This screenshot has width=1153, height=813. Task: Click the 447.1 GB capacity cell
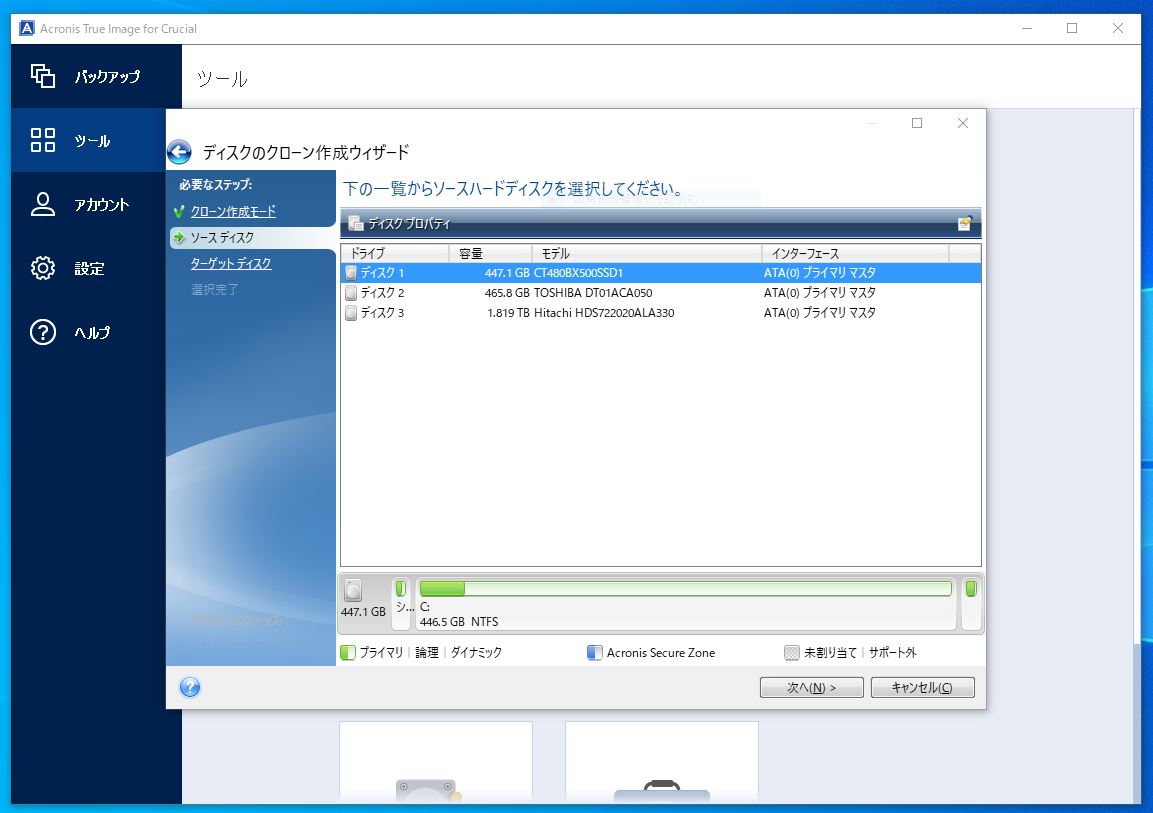click(507, 273)
